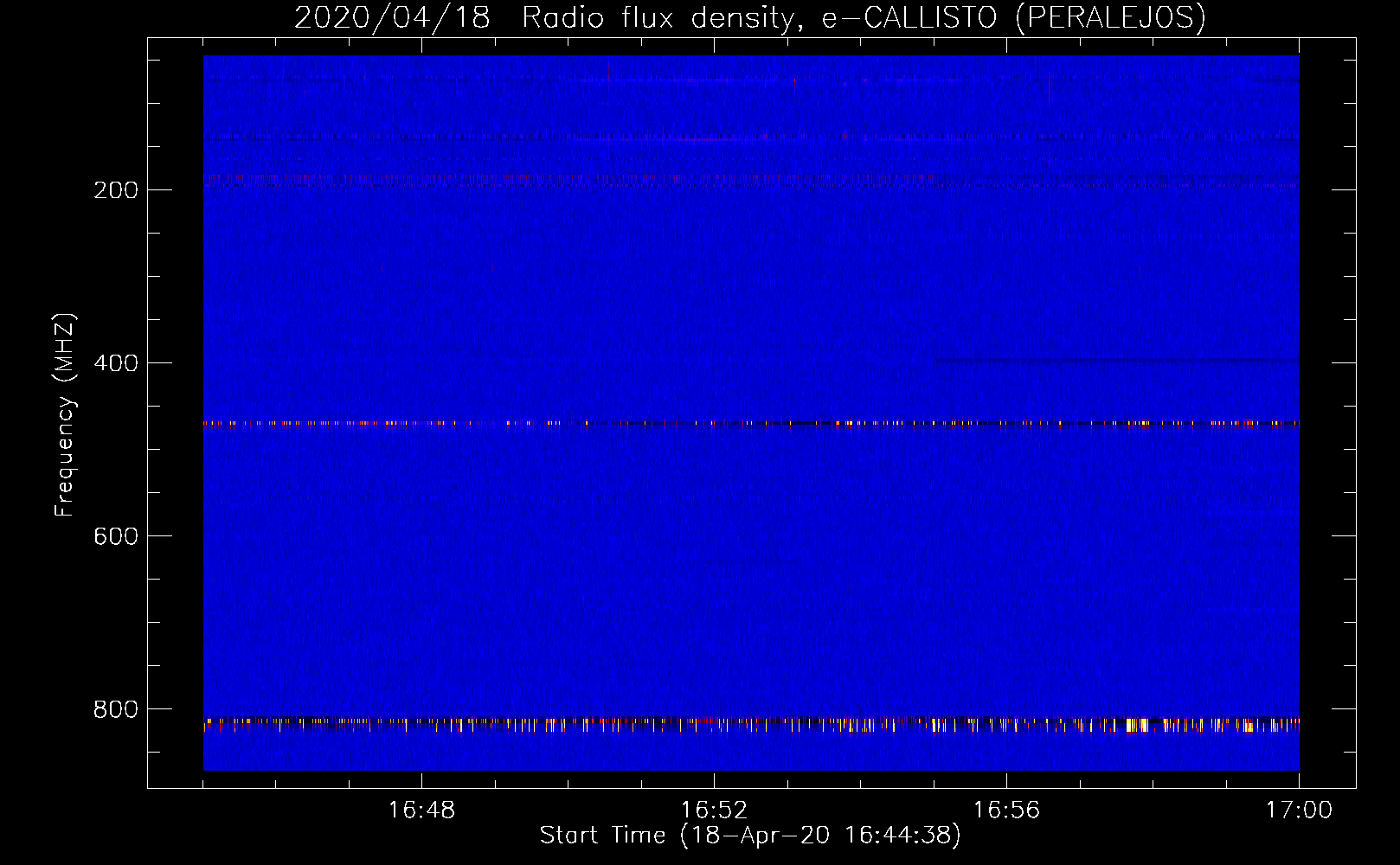
Task: Click the 800 frequency tick label
Action: pos(116,709)
